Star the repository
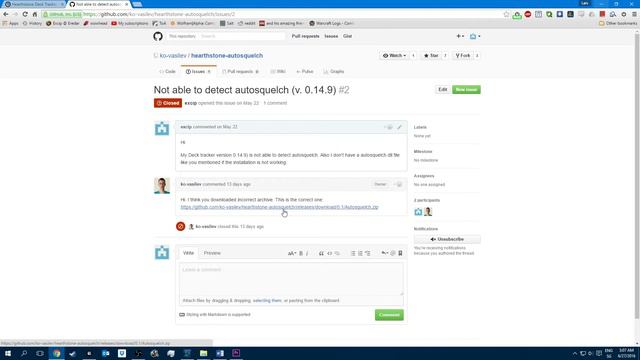640x360 pixels. click(431, 56)
